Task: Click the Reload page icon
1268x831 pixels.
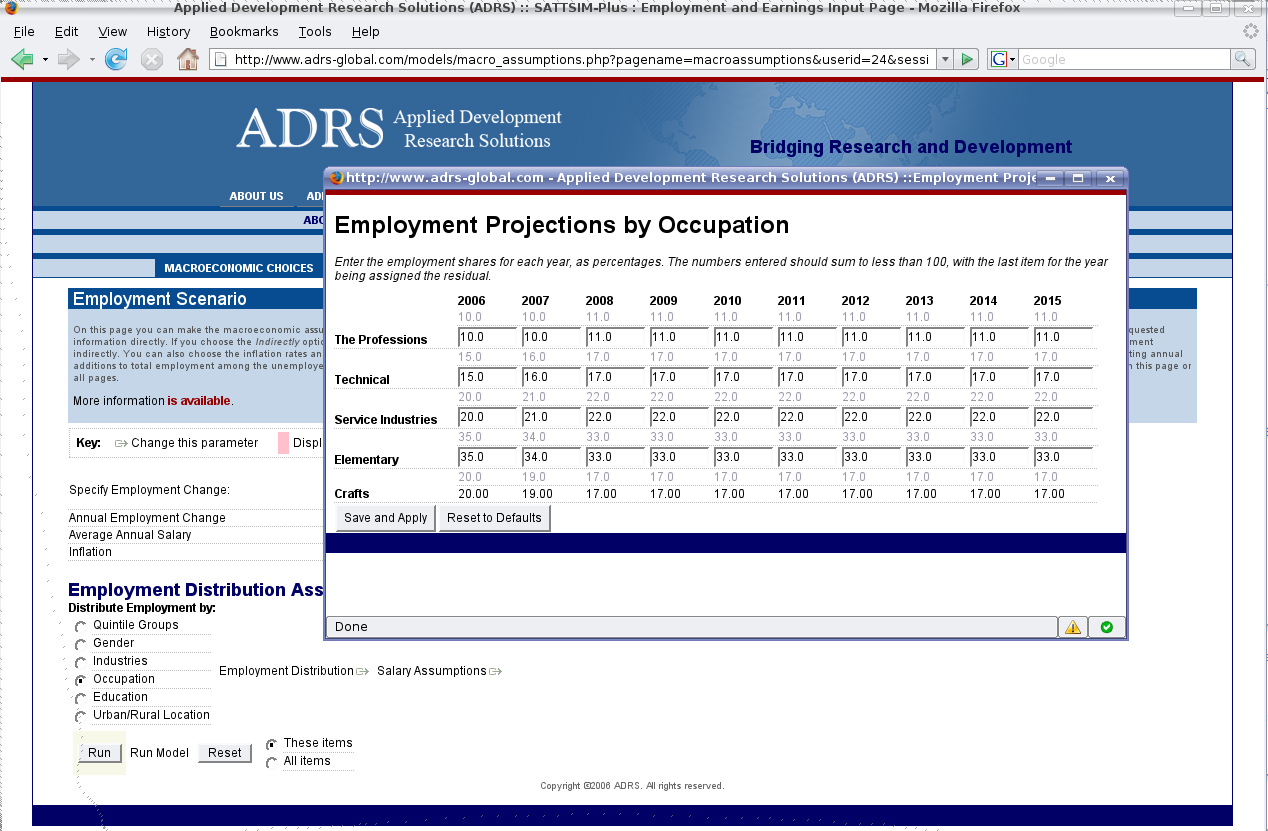Action: [x=116, y=60]
